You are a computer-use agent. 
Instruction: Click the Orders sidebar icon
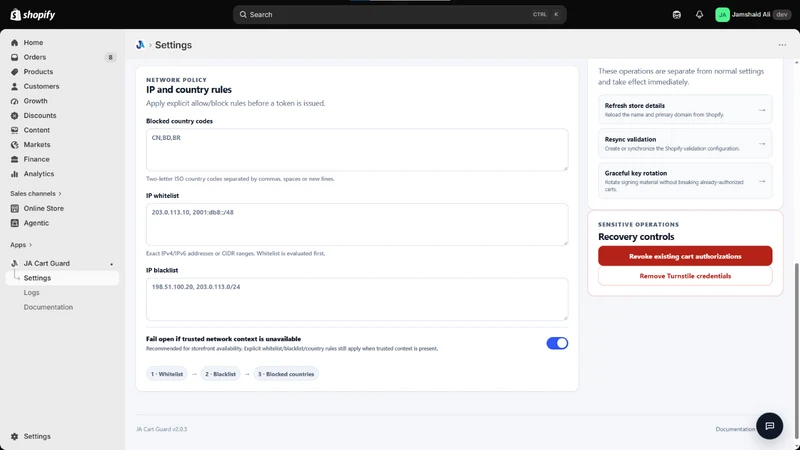click(x=14, y=57)
